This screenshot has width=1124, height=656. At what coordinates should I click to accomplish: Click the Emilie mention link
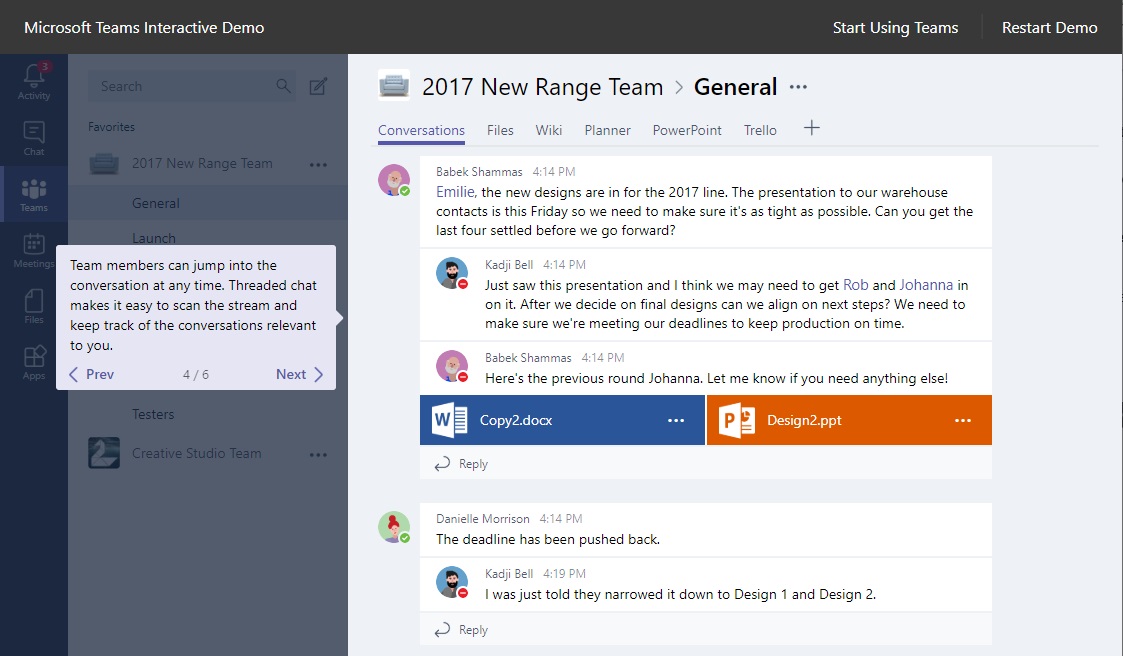tap(455, 192)
